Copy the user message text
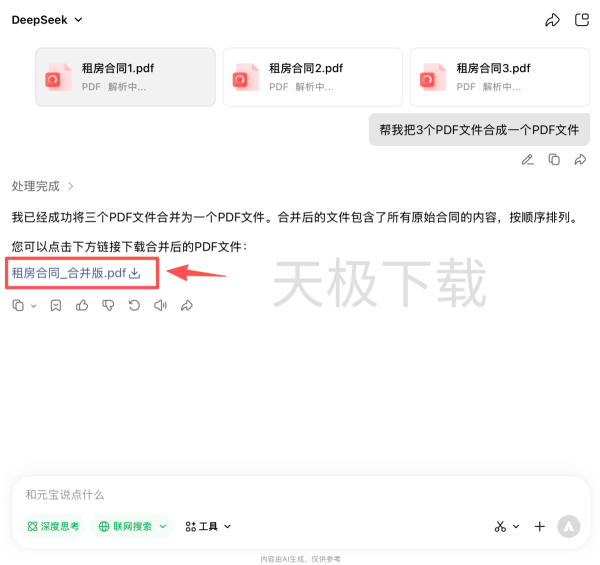Image resolution: width=600 pixels, height=565 pixels. tap(554, 159)
